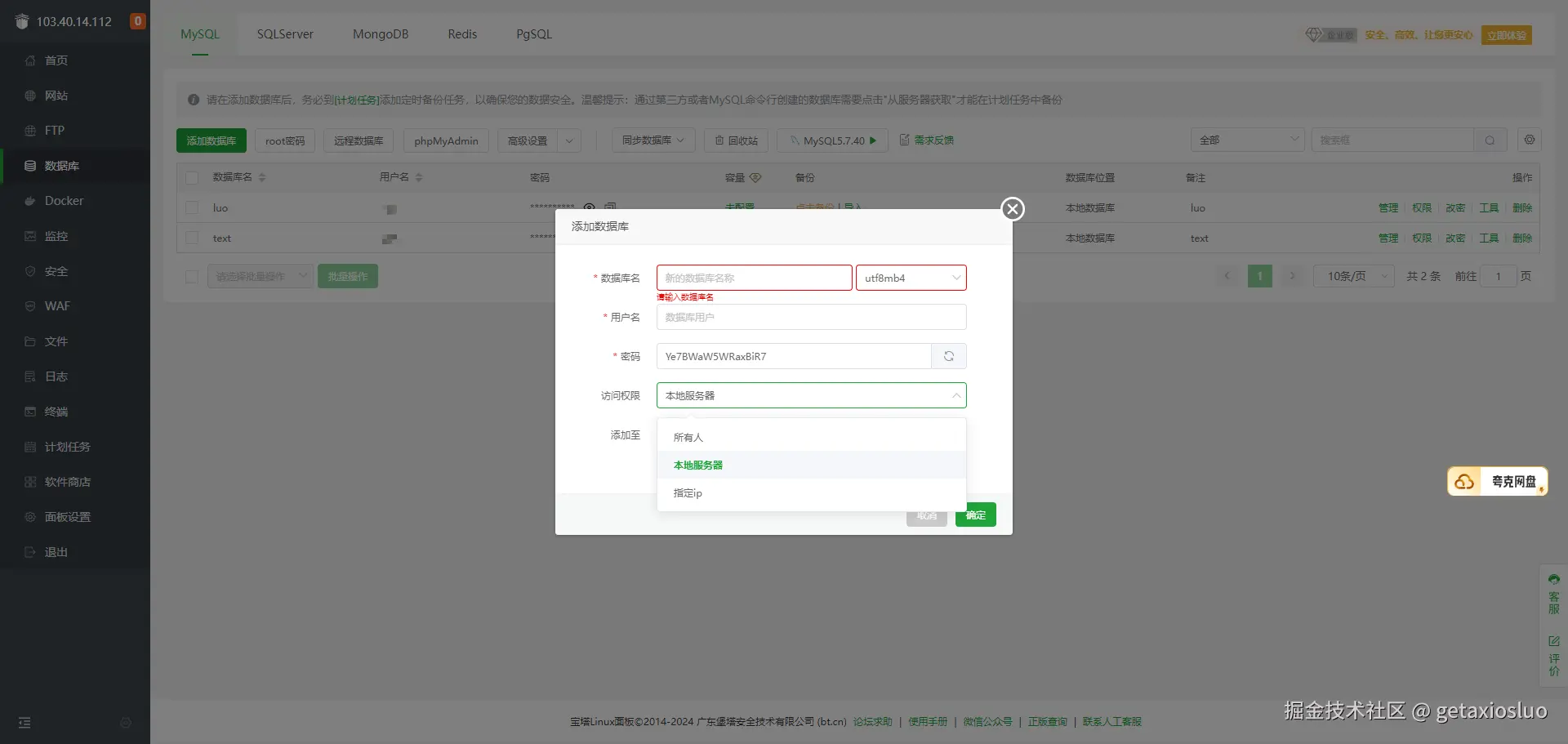1568x744 pixels.
Task: Open the 首页 home icon in sidebar
Action: [30, 60]
